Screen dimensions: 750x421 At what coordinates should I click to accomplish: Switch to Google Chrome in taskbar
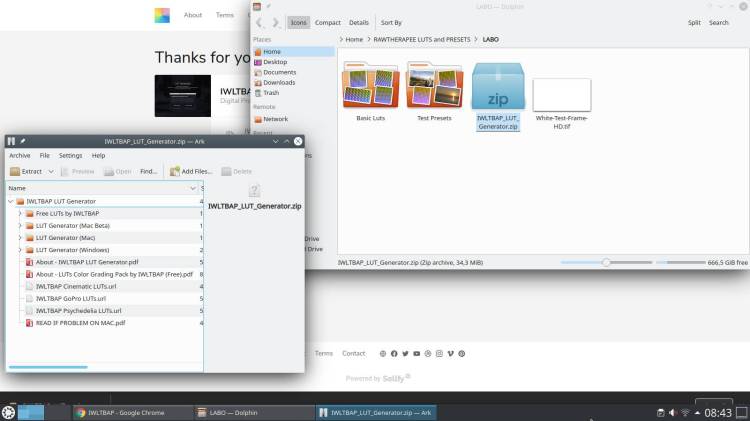coord(133,412)
